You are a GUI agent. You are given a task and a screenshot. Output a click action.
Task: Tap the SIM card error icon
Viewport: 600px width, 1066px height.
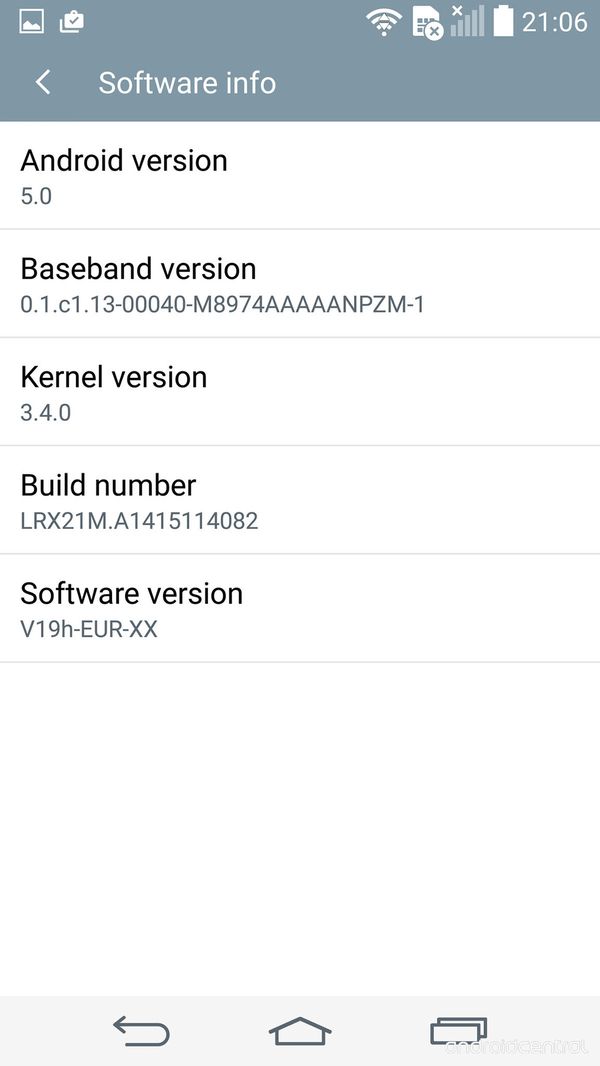(427, 23)
